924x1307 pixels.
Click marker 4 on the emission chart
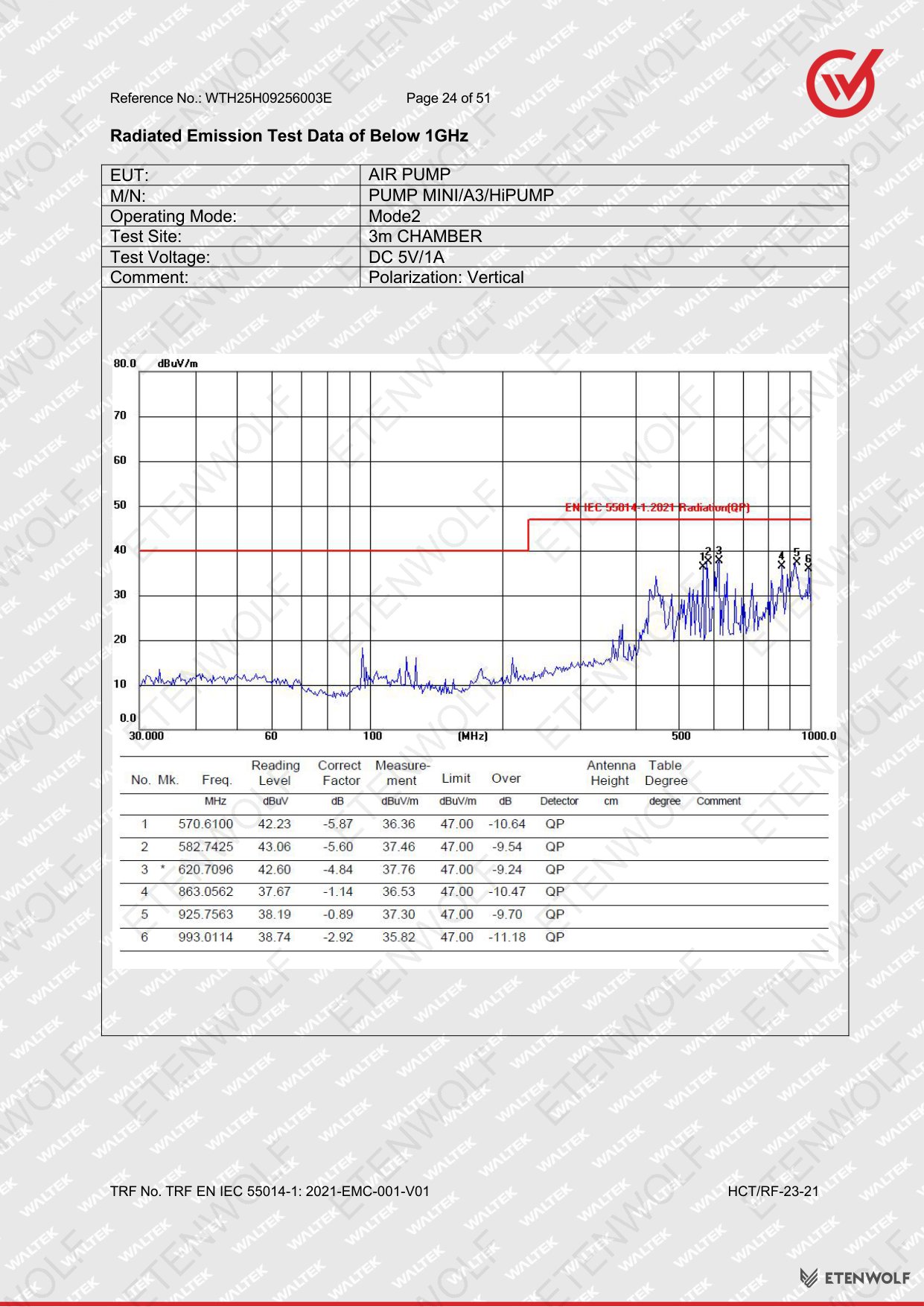point(781,560)
